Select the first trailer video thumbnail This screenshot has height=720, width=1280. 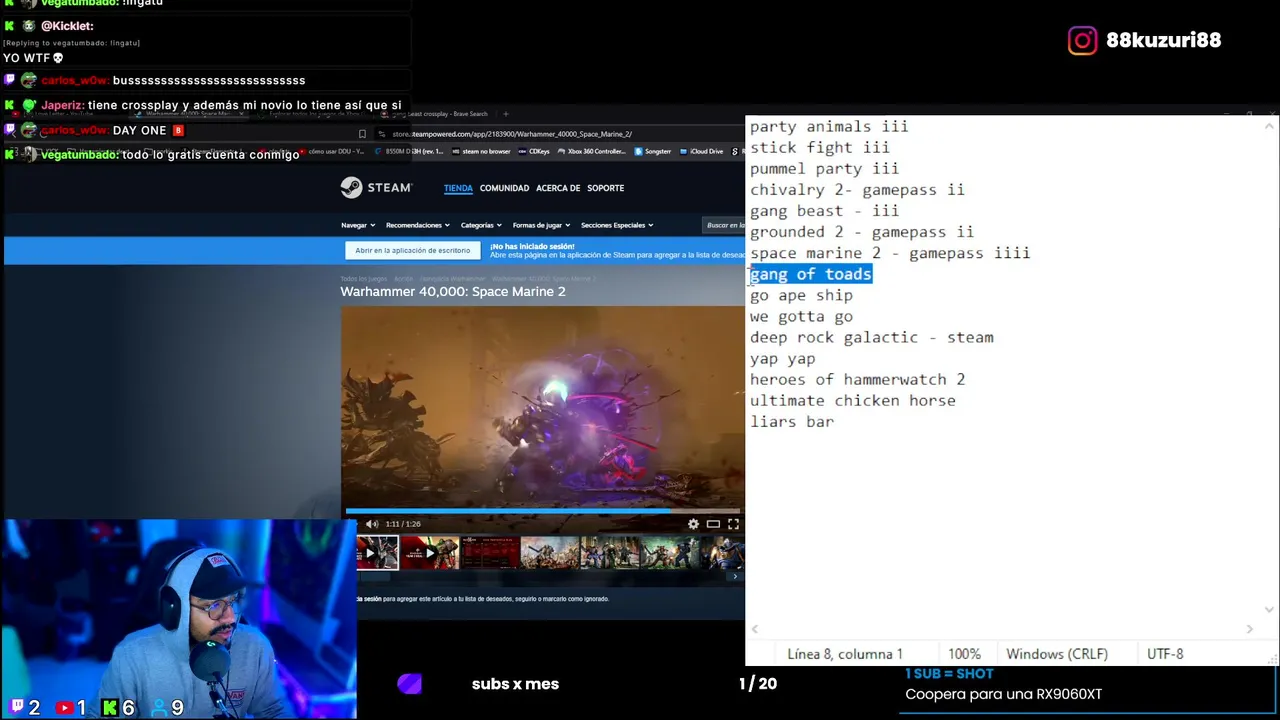(377, 553)
